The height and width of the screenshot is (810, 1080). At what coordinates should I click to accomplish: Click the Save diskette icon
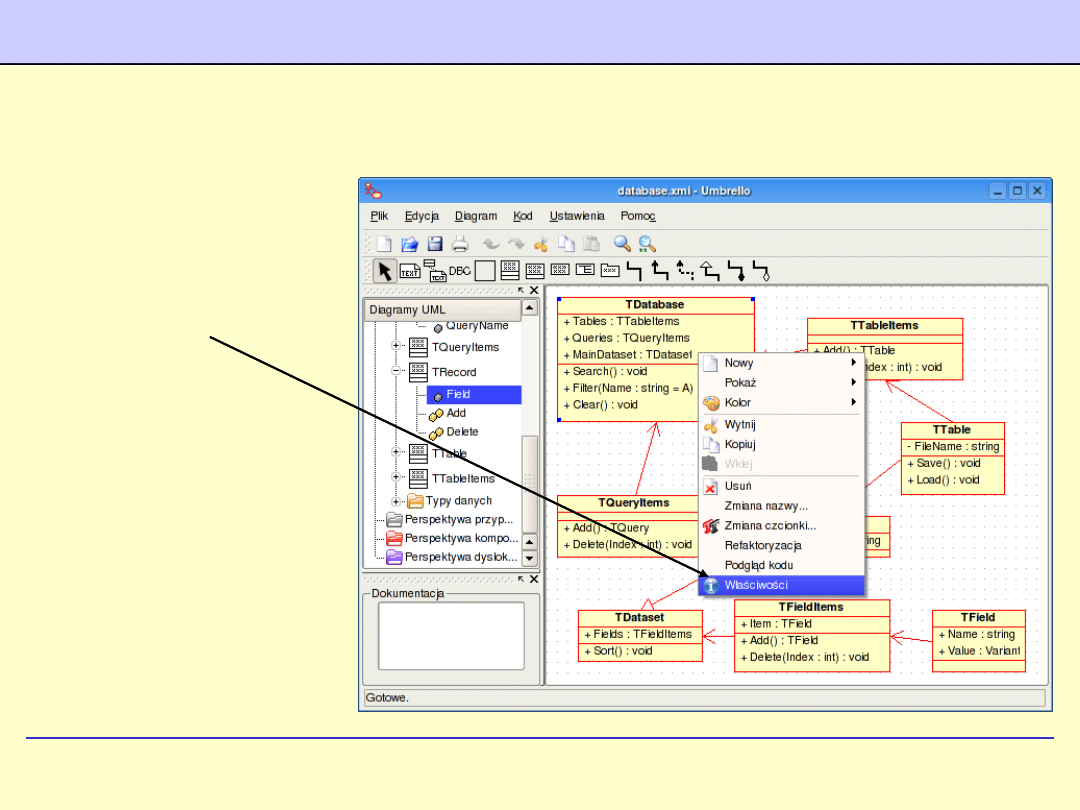click(435, 243)
